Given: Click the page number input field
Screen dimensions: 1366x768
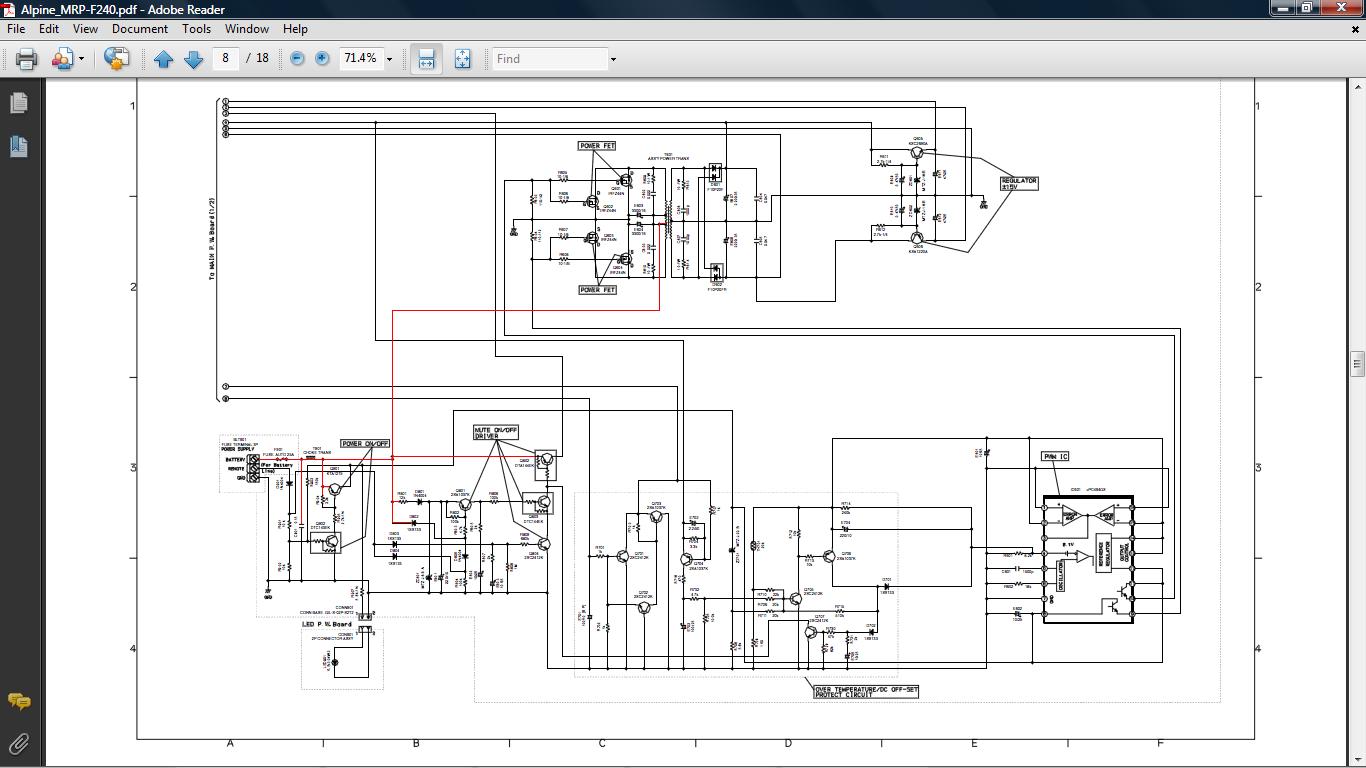Looking at the screenshot, I should click(x=225, y=59).
